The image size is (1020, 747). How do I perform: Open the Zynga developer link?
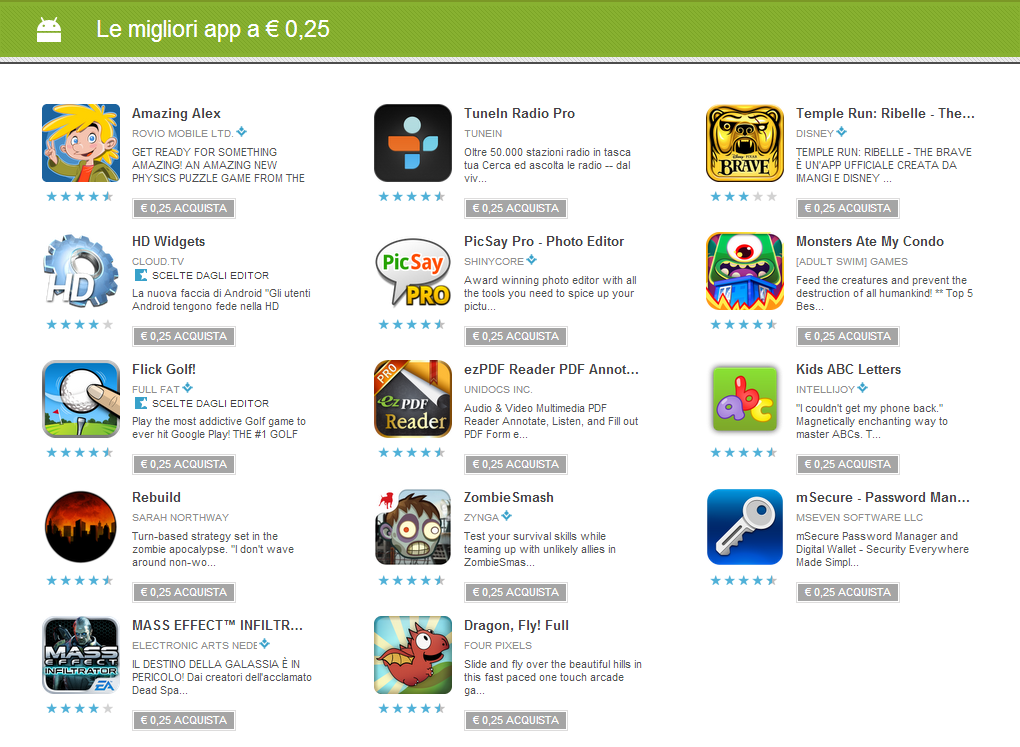[481, 517]
